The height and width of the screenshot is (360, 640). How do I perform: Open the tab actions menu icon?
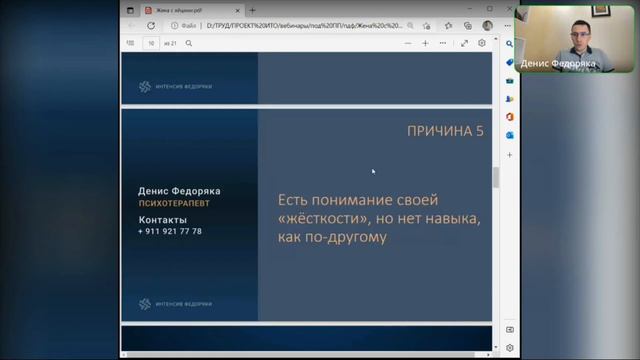coord(130,11)
